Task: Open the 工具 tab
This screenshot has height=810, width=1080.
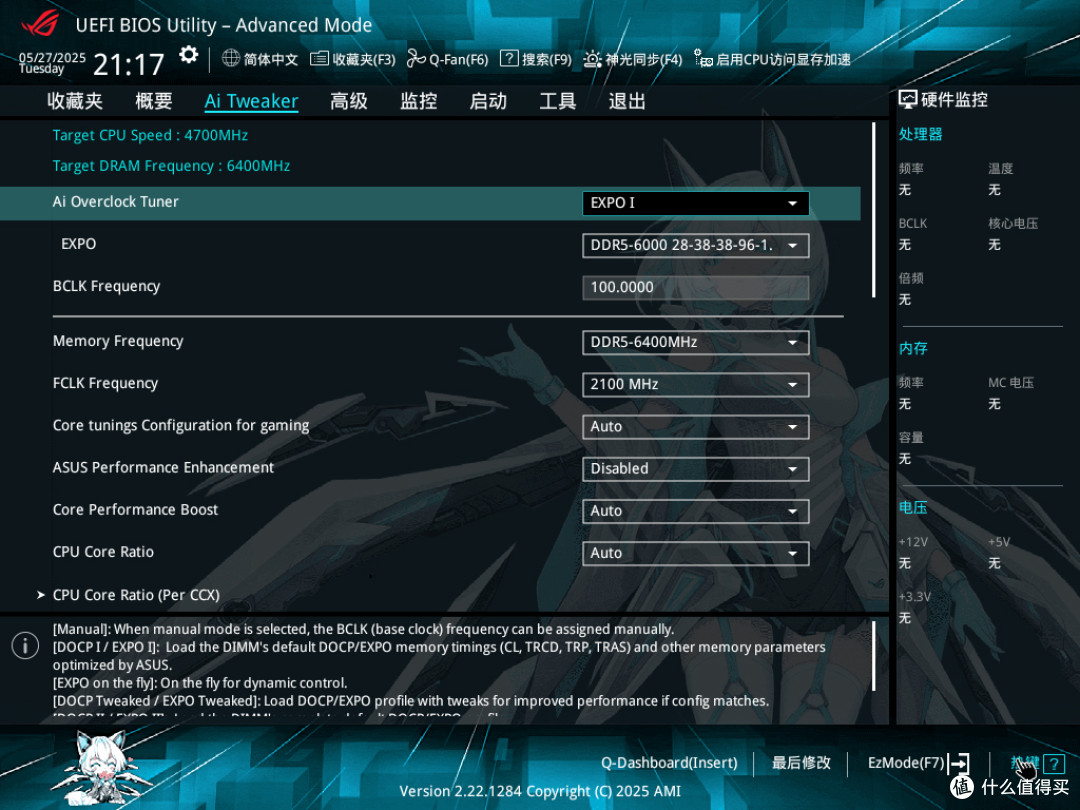Action: (557, 101)
